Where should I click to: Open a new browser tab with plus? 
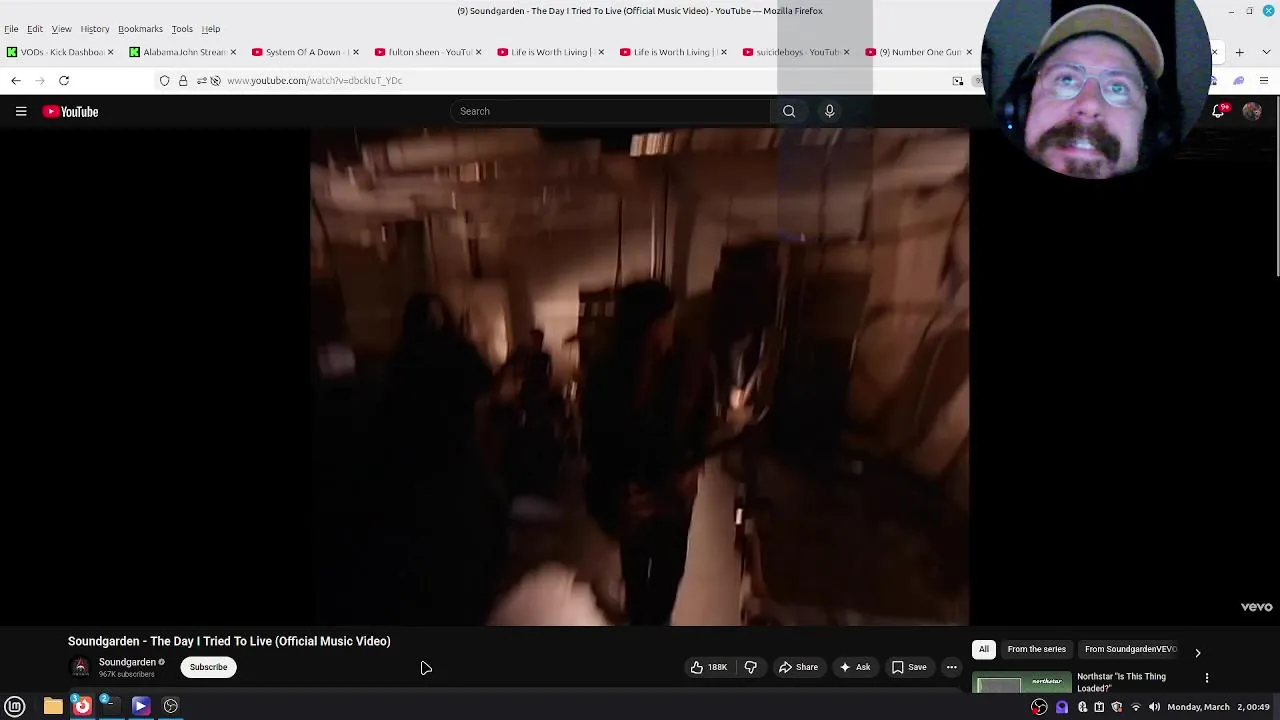pos(1239,52)
